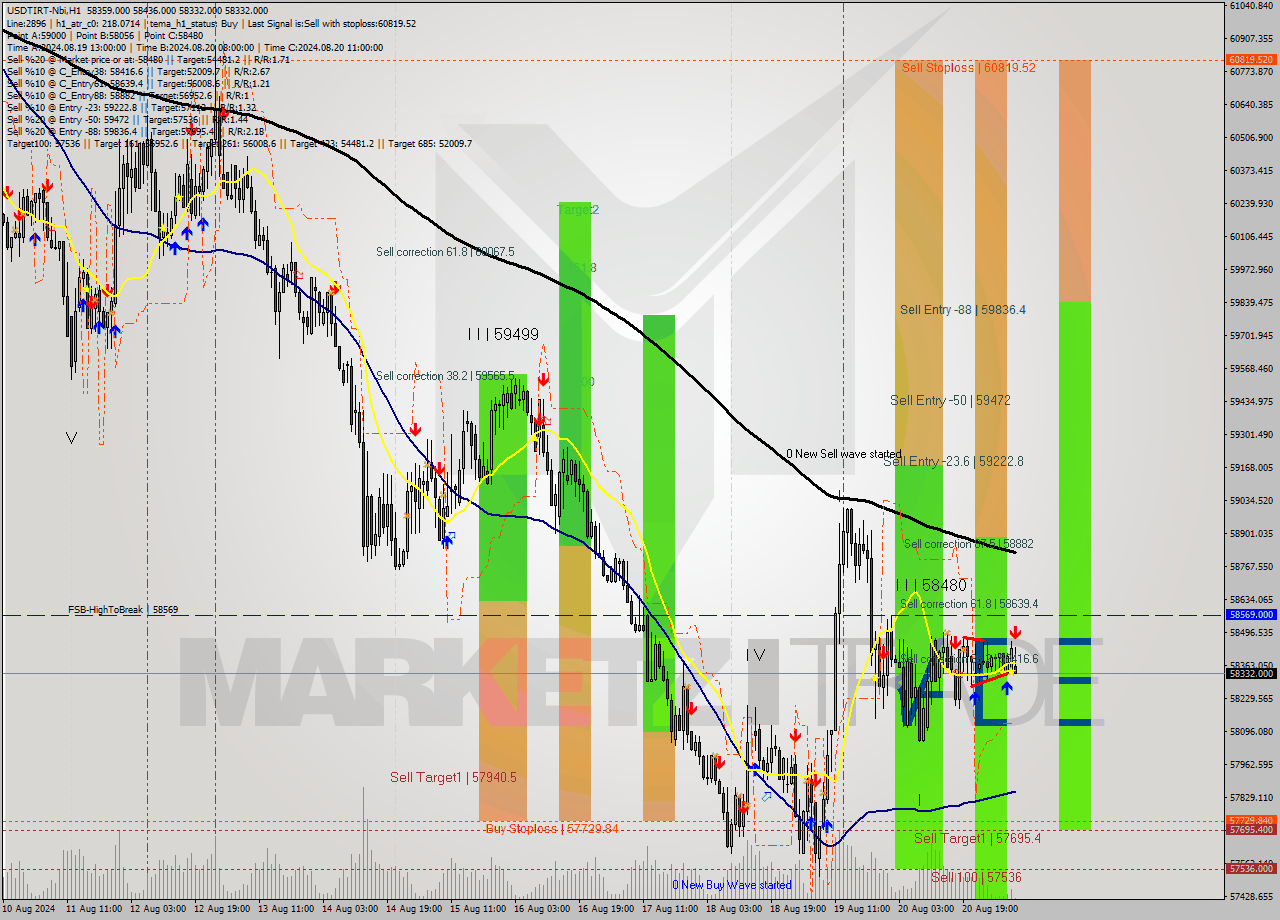The width and height of the screenshot is (1280, 920).
Task: Click 'Buy Stoploss | 57729.84' label
Action: (552, 828)
